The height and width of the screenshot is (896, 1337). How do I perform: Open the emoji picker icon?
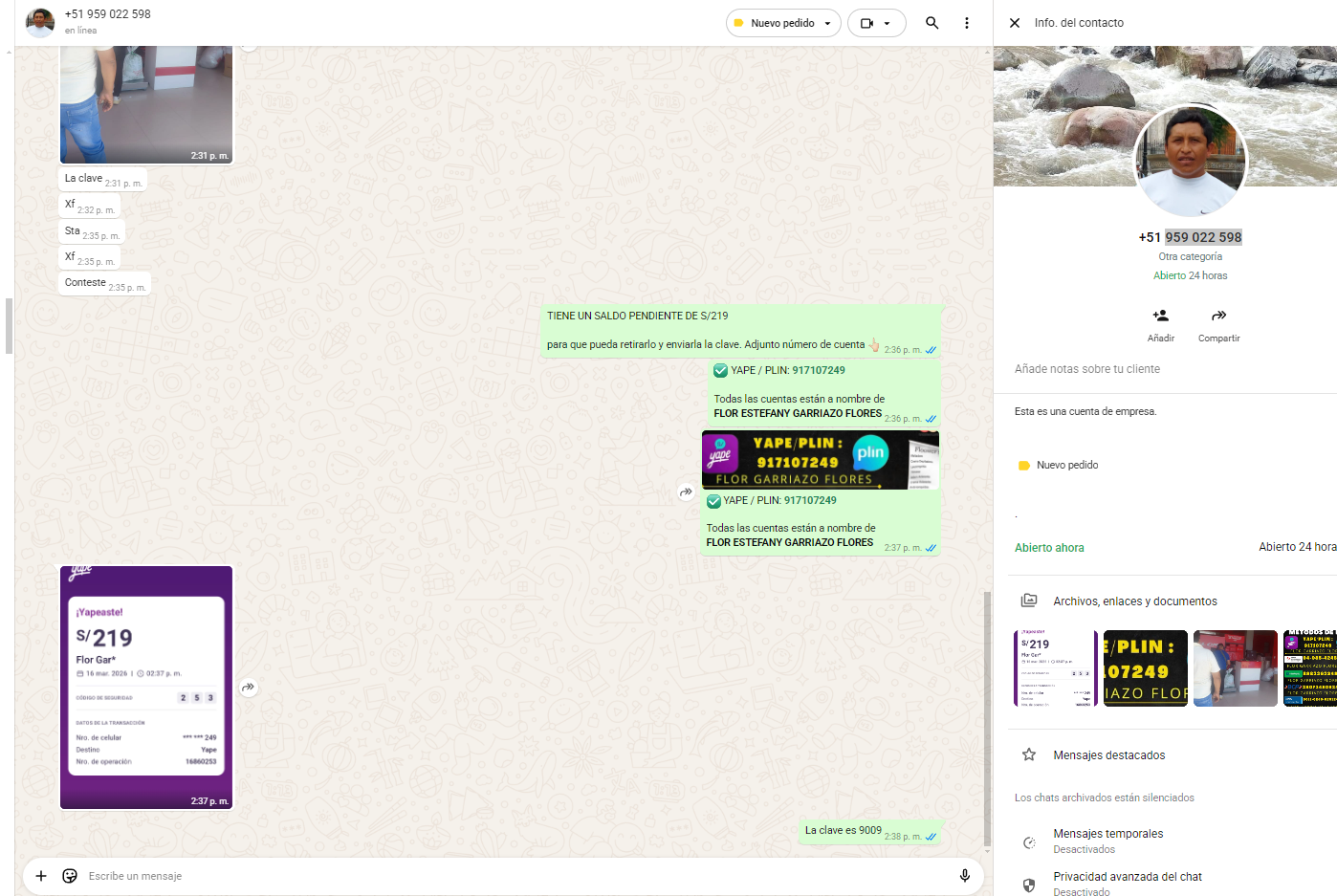tap(70, 876)
